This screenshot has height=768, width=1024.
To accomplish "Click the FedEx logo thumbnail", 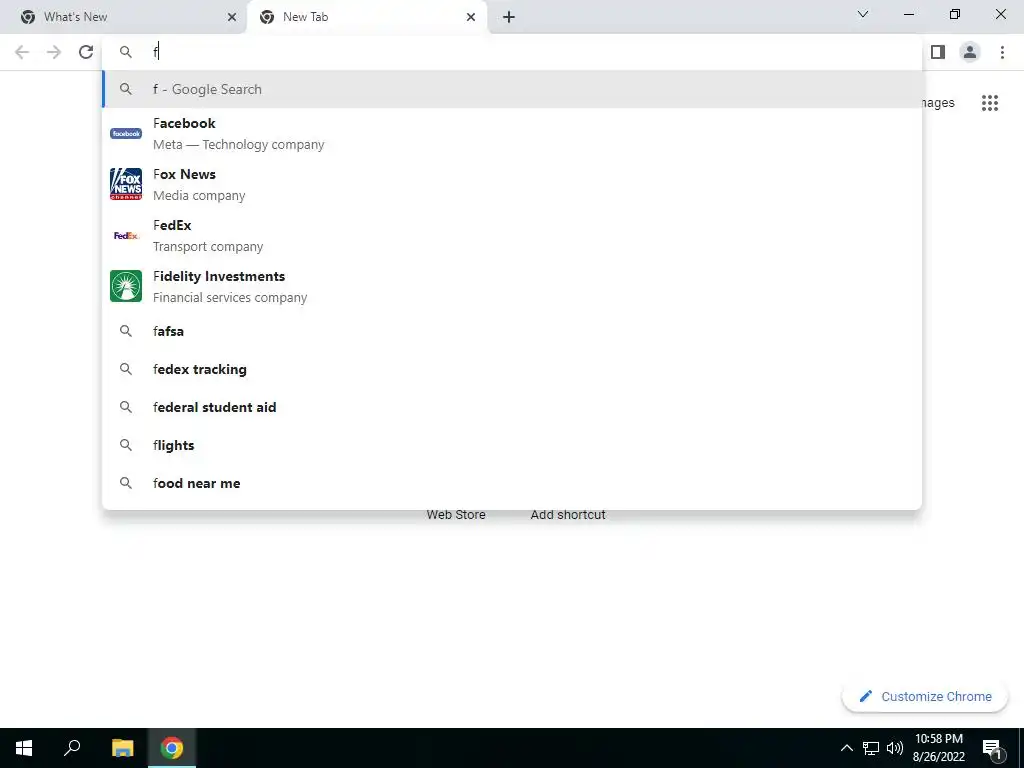I will coord(126,236).
